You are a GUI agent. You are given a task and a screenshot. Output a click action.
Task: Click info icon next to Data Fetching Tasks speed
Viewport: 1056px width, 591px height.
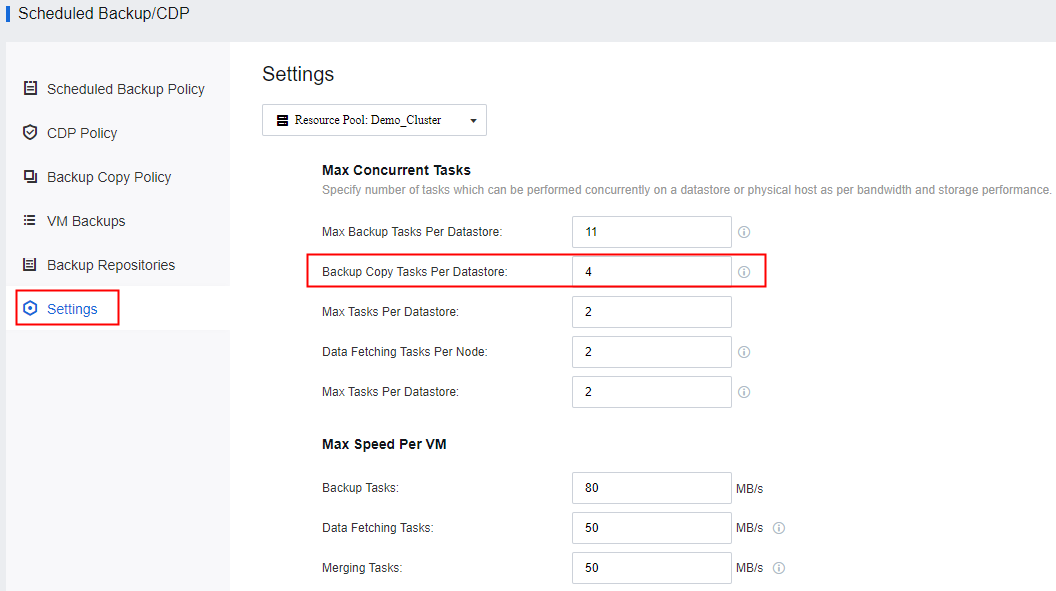(779, 528)
